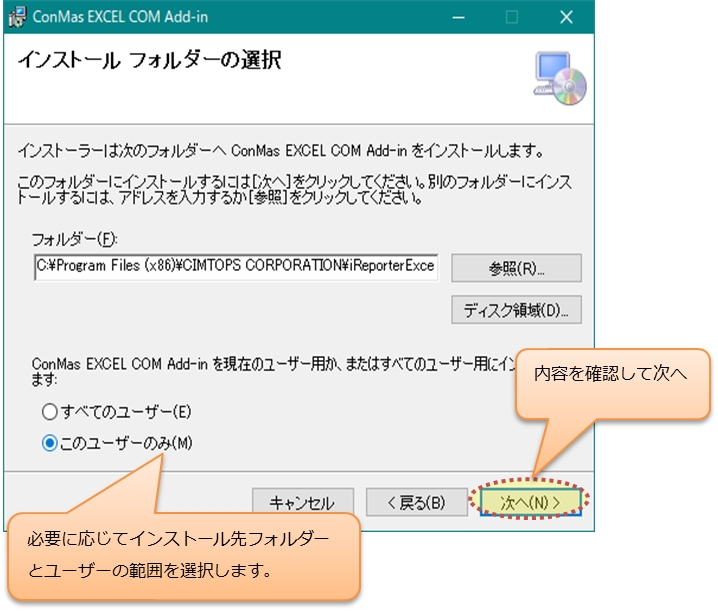
Task: Click the インストーラーは次のフォルダーへ description line
Action: (280, 152)
